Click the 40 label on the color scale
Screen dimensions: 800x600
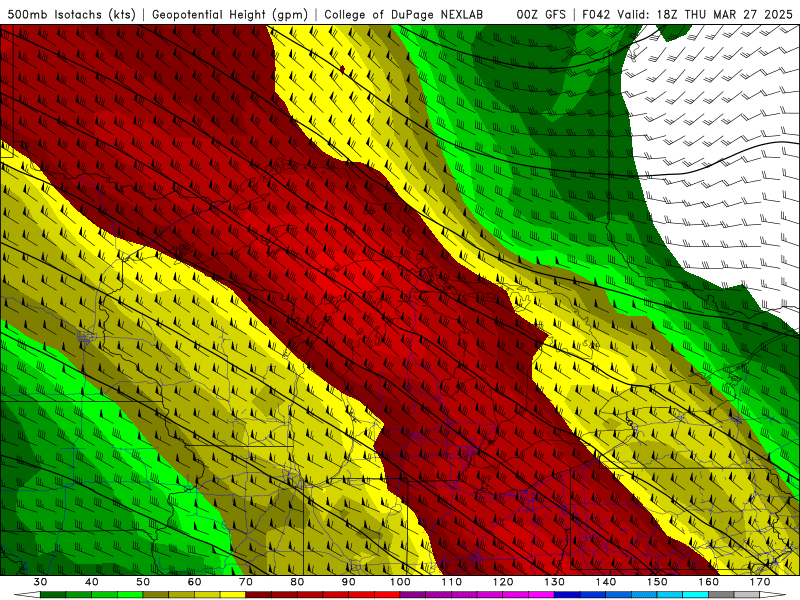pyautogui.click(x=92, y=582)
